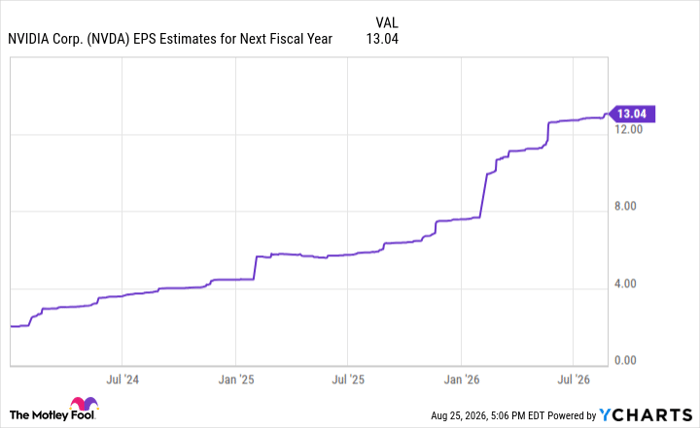Click the Aug 25, 2026 timestamp text

(488, 416)
